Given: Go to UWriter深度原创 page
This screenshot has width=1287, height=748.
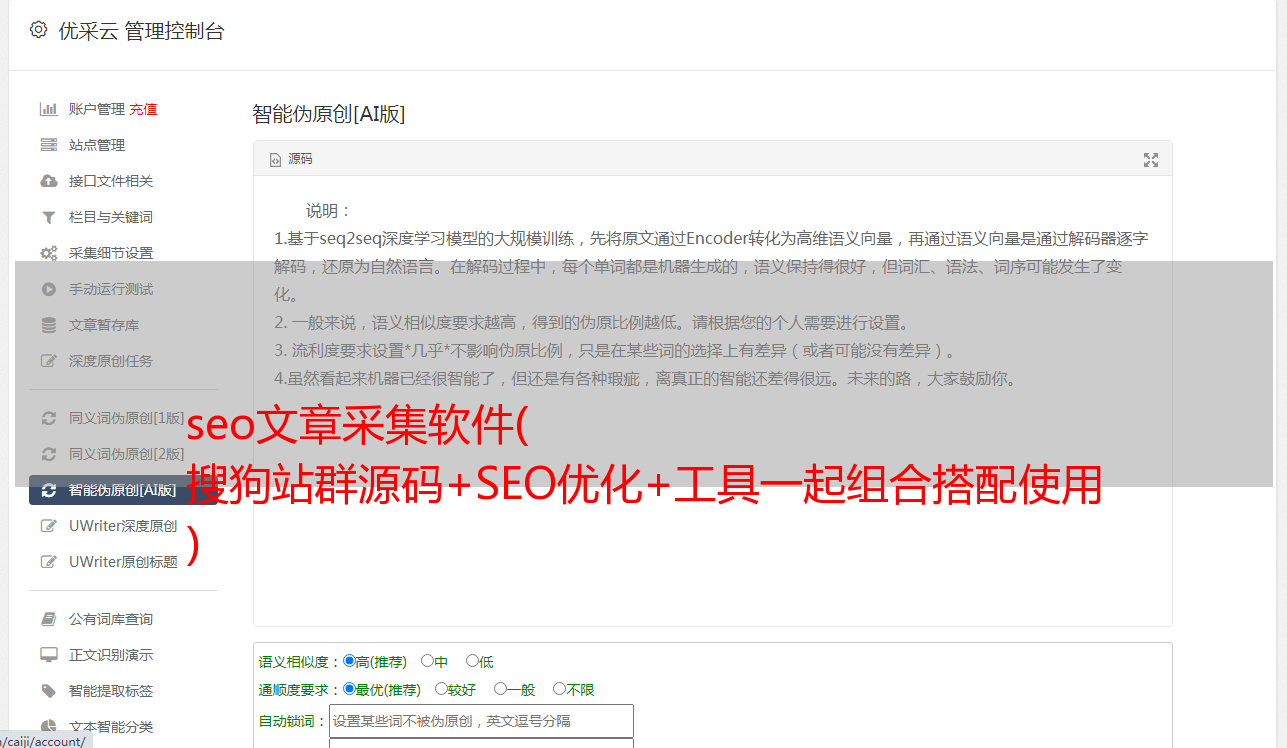Looking at the screenshot, I should point(123,526).
